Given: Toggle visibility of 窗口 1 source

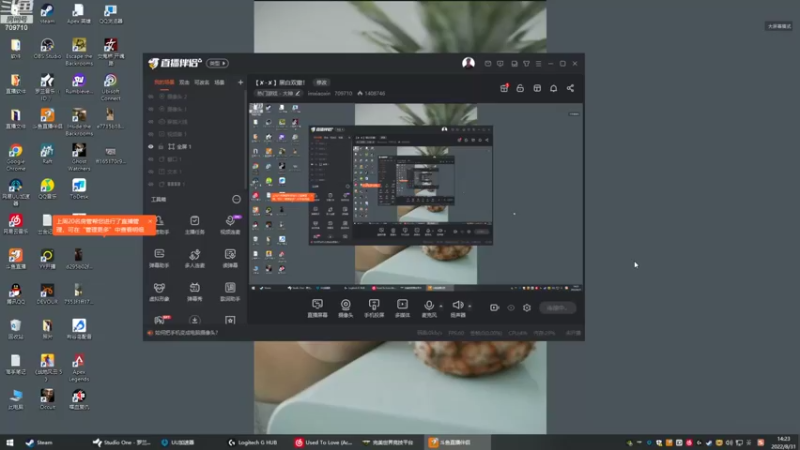Looking at the screenshot, I should [151, 159].
